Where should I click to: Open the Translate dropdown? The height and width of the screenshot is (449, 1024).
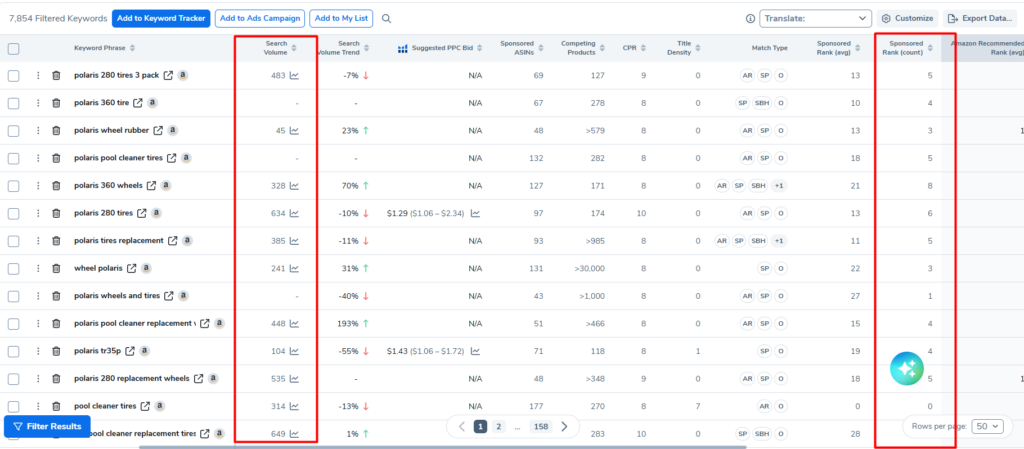pyautogui.click(x=816, y=19)
